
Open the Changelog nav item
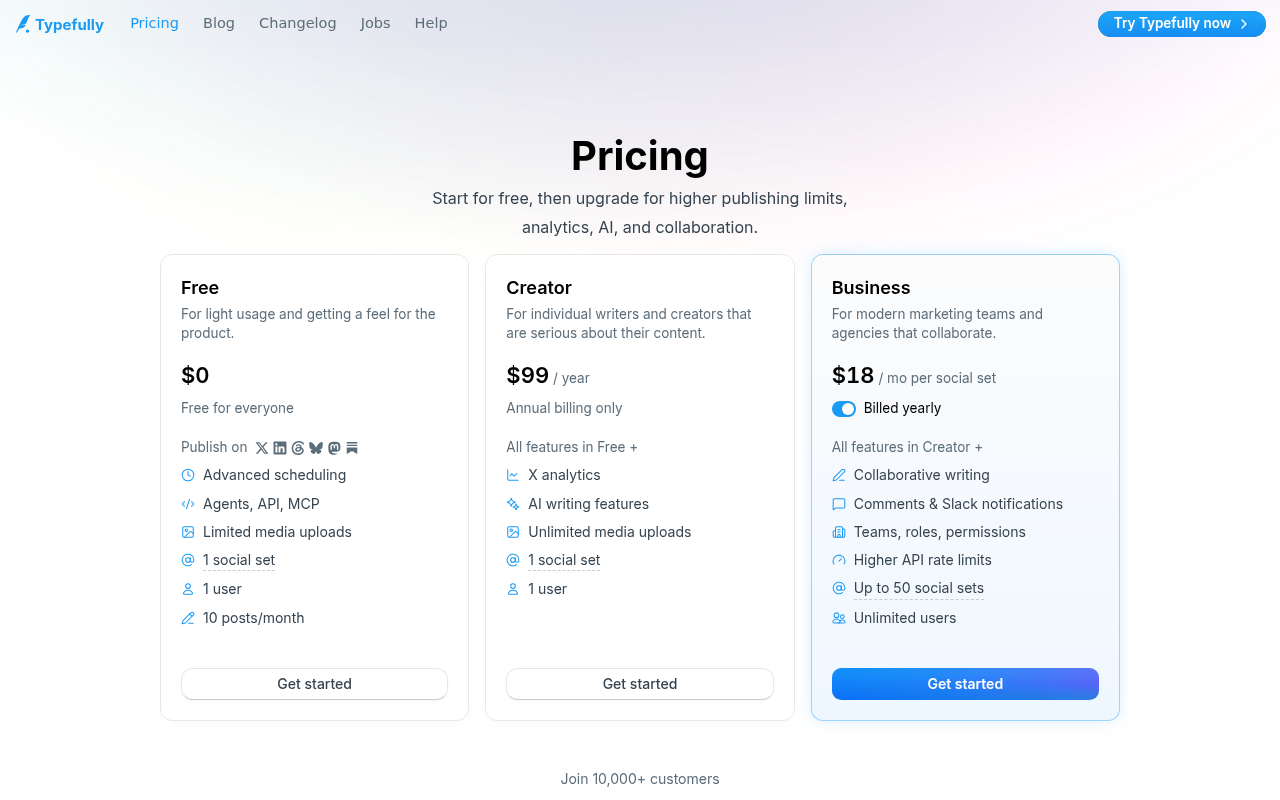coord(298,23)
